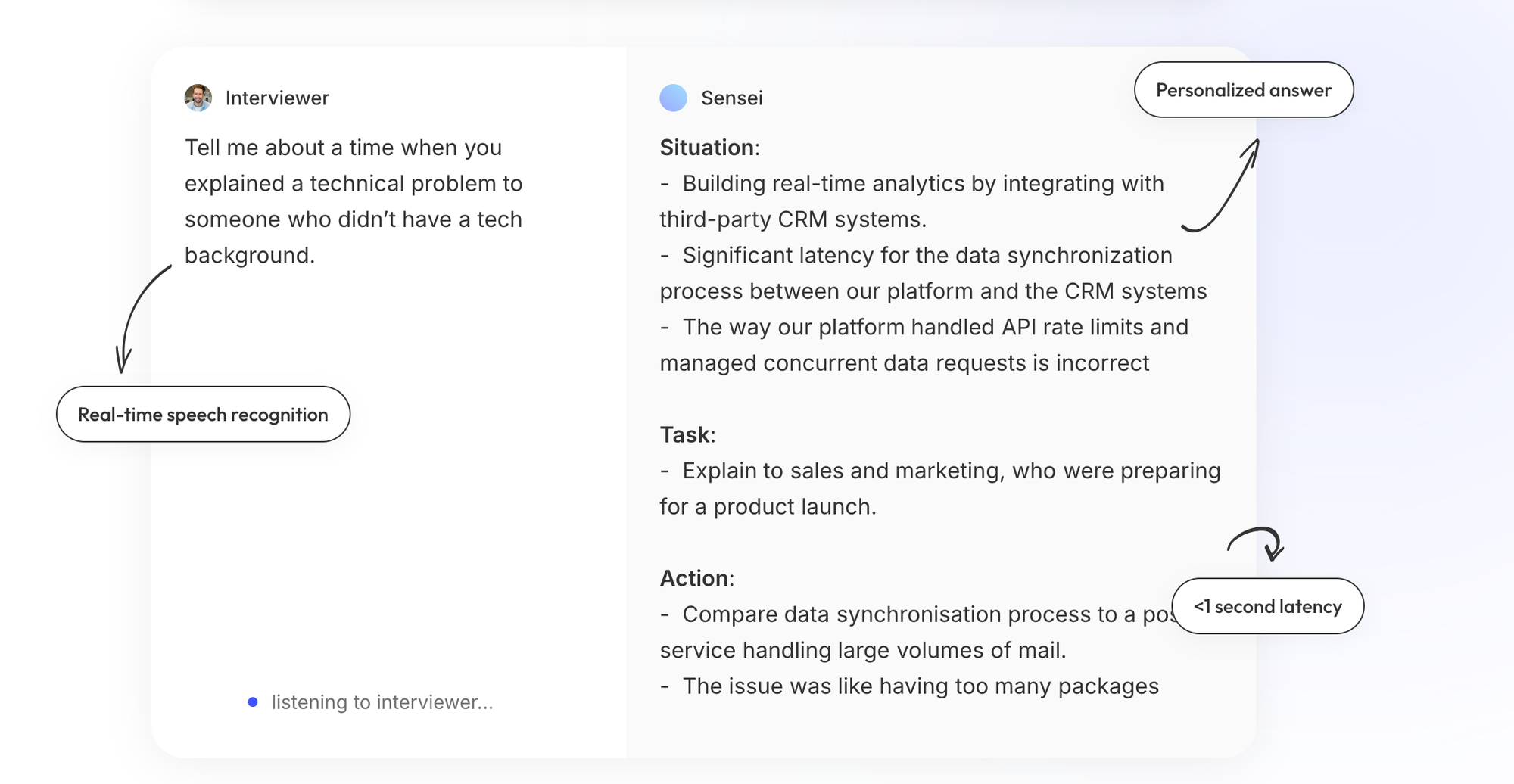The width and height of the screenshot is (1514, 784).
Task: Click the 'listening to interviewer...' status text
Action: click(x=382, y=702)
